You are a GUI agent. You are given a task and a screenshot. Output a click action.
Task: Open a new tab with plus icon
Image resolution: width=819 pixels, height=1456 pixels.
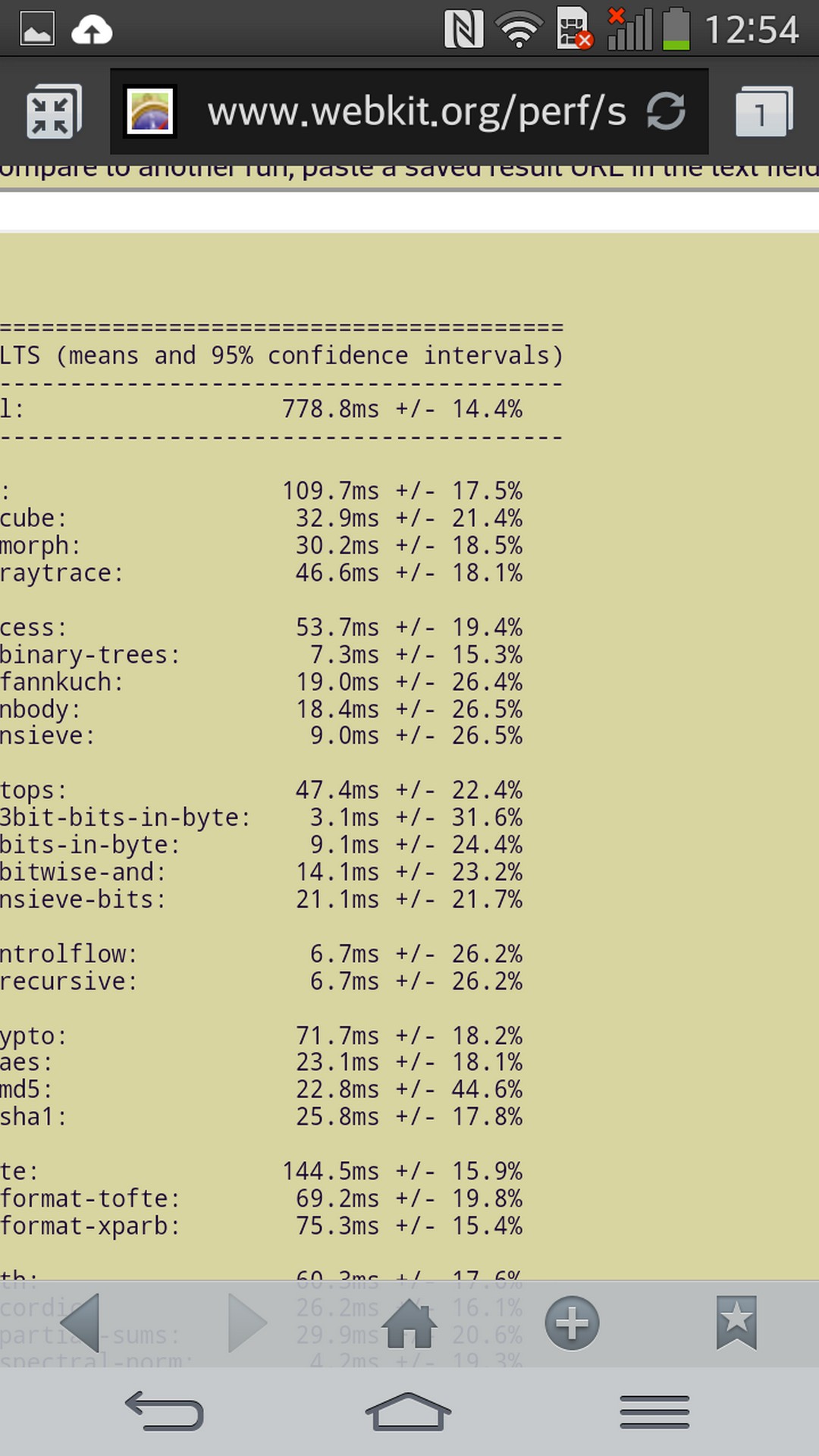coord(572,1323)
